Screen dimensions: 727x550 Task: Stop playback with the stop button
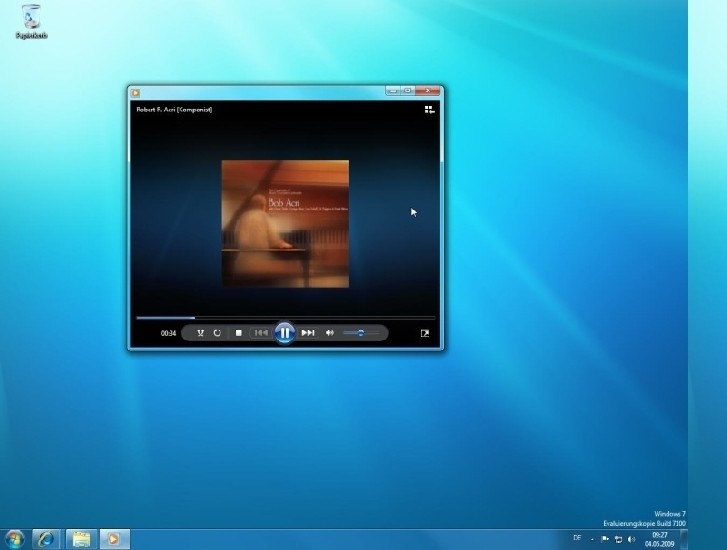click(238, 333)
